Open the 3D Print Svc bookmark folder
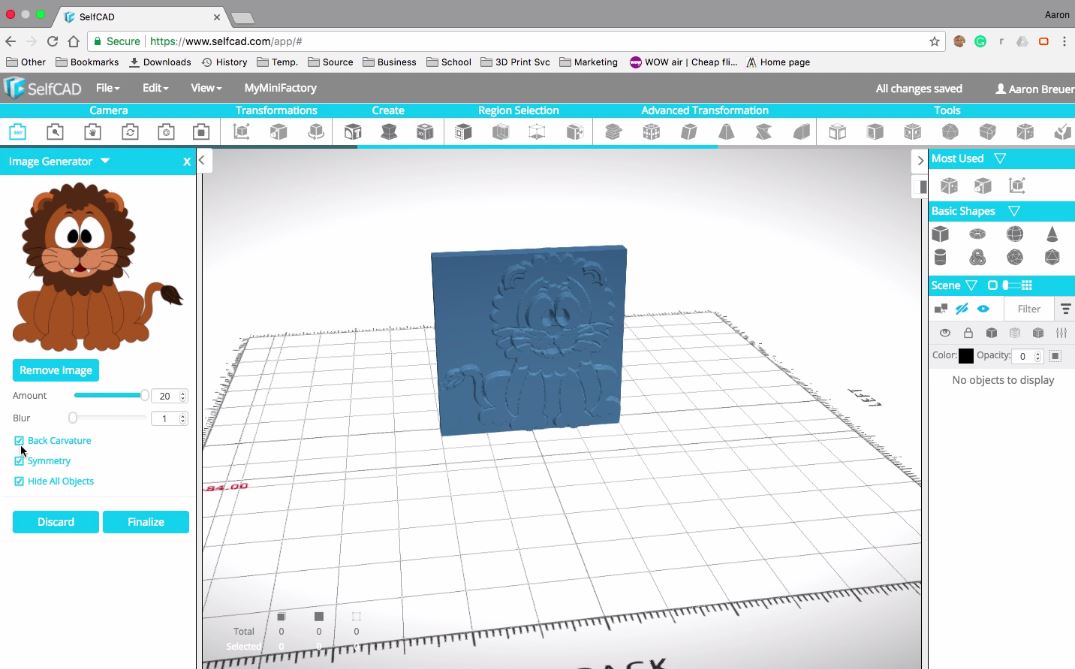This screenshot has height=669, width=1075. click(x=515, y=62)
